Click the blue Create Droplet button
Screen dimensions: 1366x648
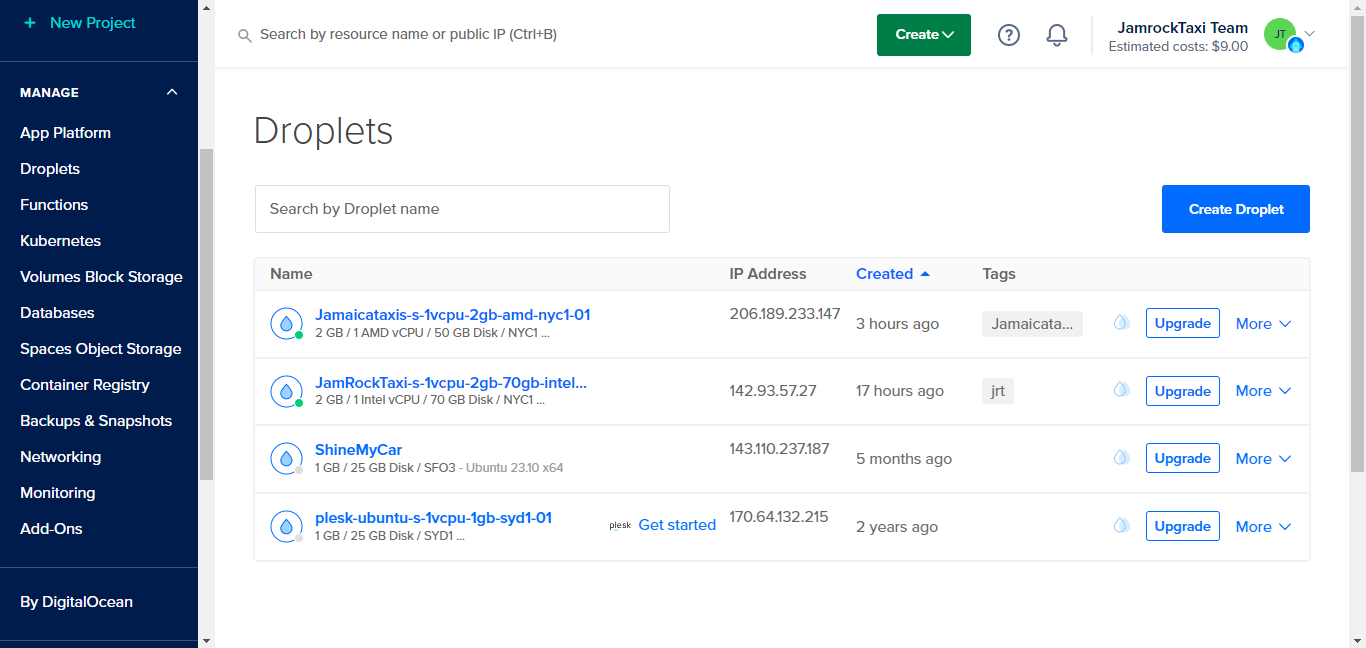[1236, 209]
